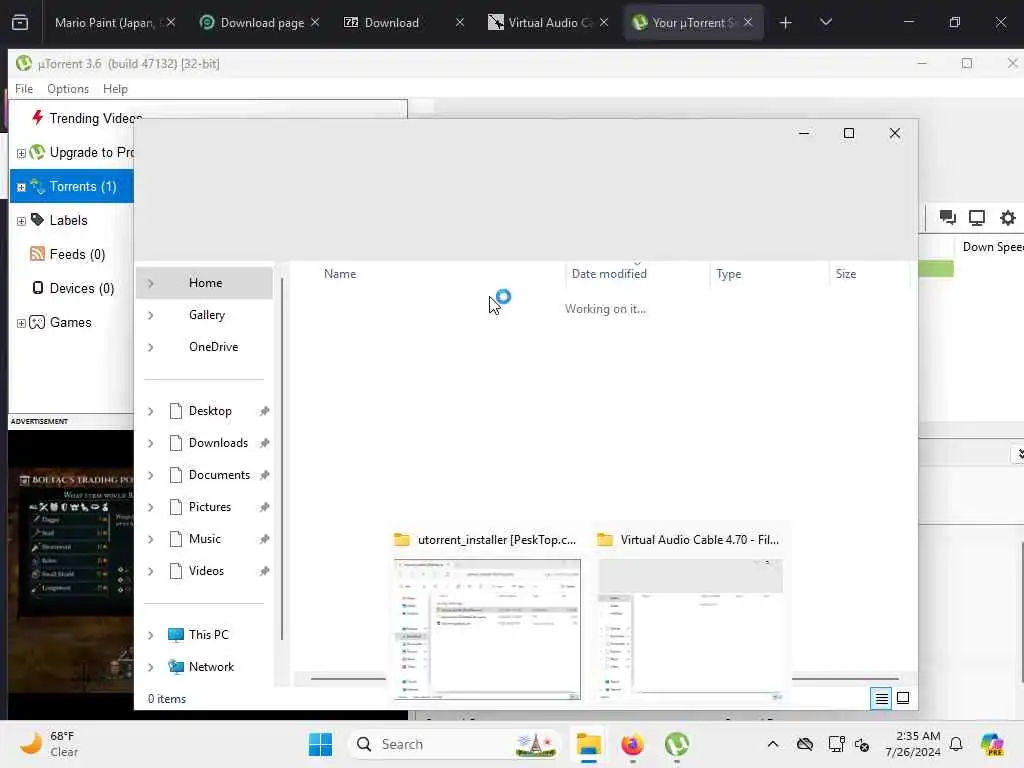Open uTorrent preferences gear icon
The width and height of the screenshot is (1024, 768).
coord(1008,217)
